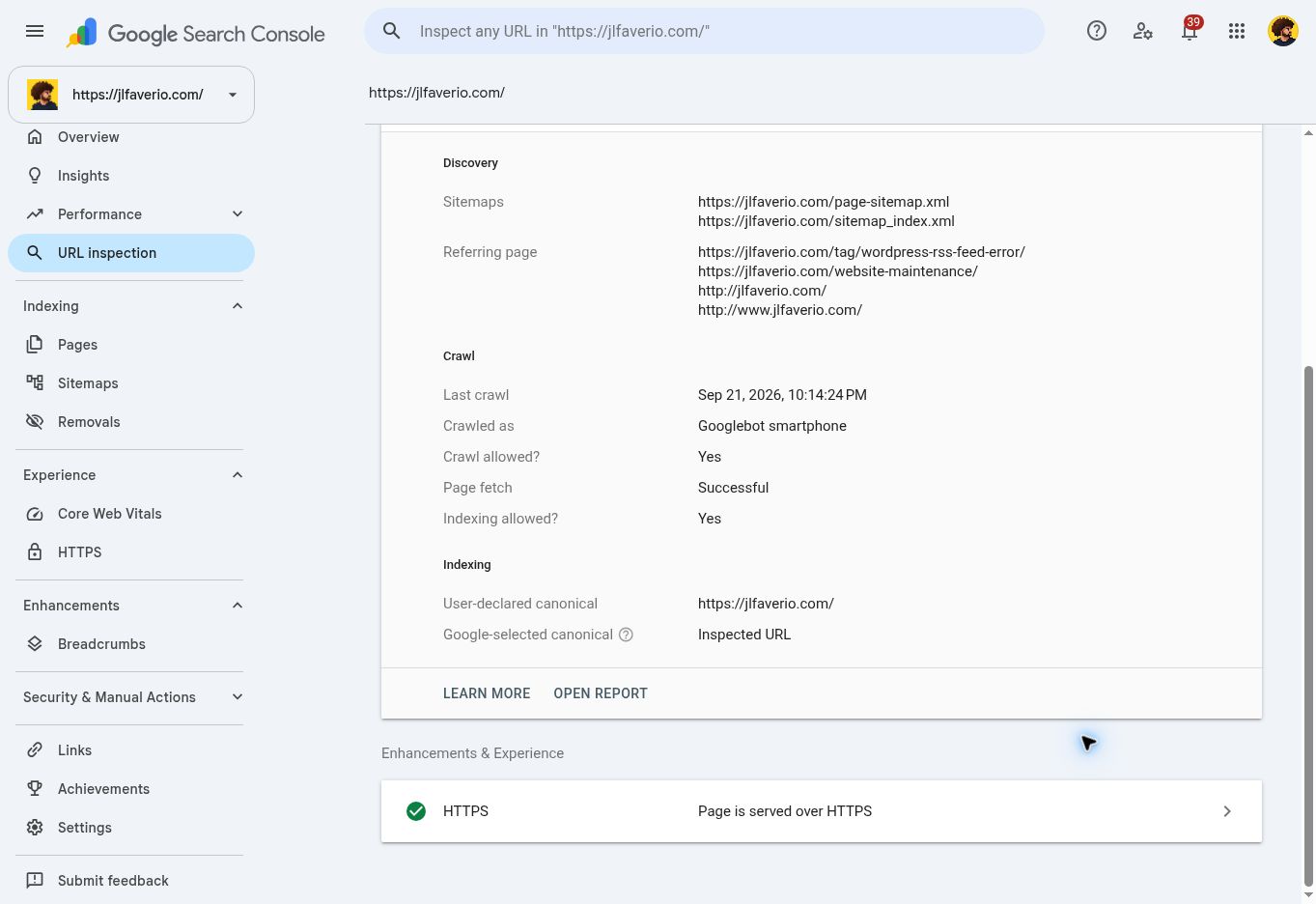This screenshot has width=1316, height=904.
Task: Open notifications bell with 39 badge
Action: (x=1190, y=29)
